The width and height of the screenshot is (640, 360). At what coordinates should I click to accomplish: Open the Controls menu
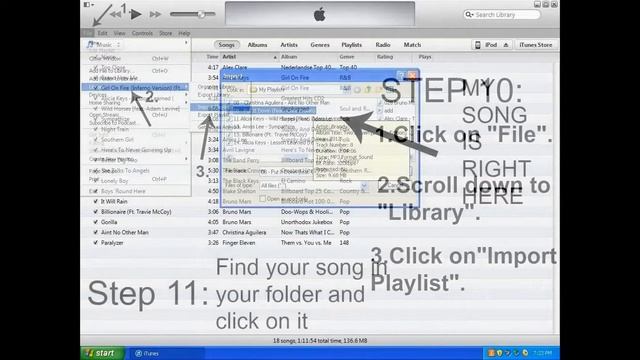click(142, 33)
